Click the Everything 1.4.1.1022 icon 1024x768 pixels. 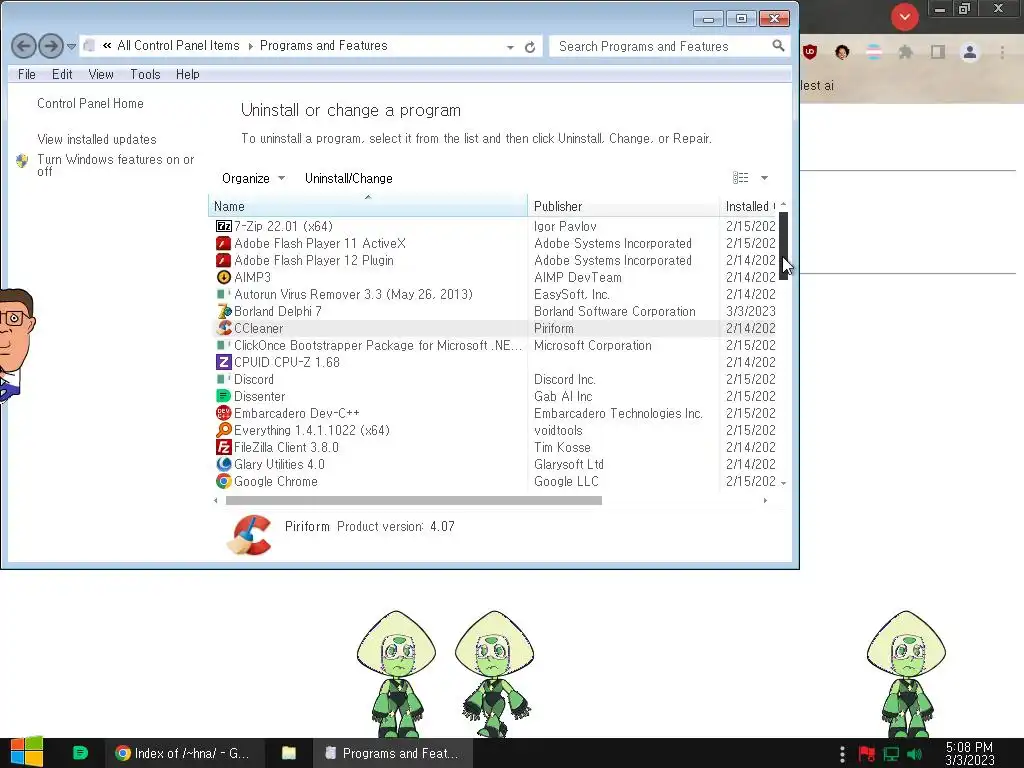[223, 430]
